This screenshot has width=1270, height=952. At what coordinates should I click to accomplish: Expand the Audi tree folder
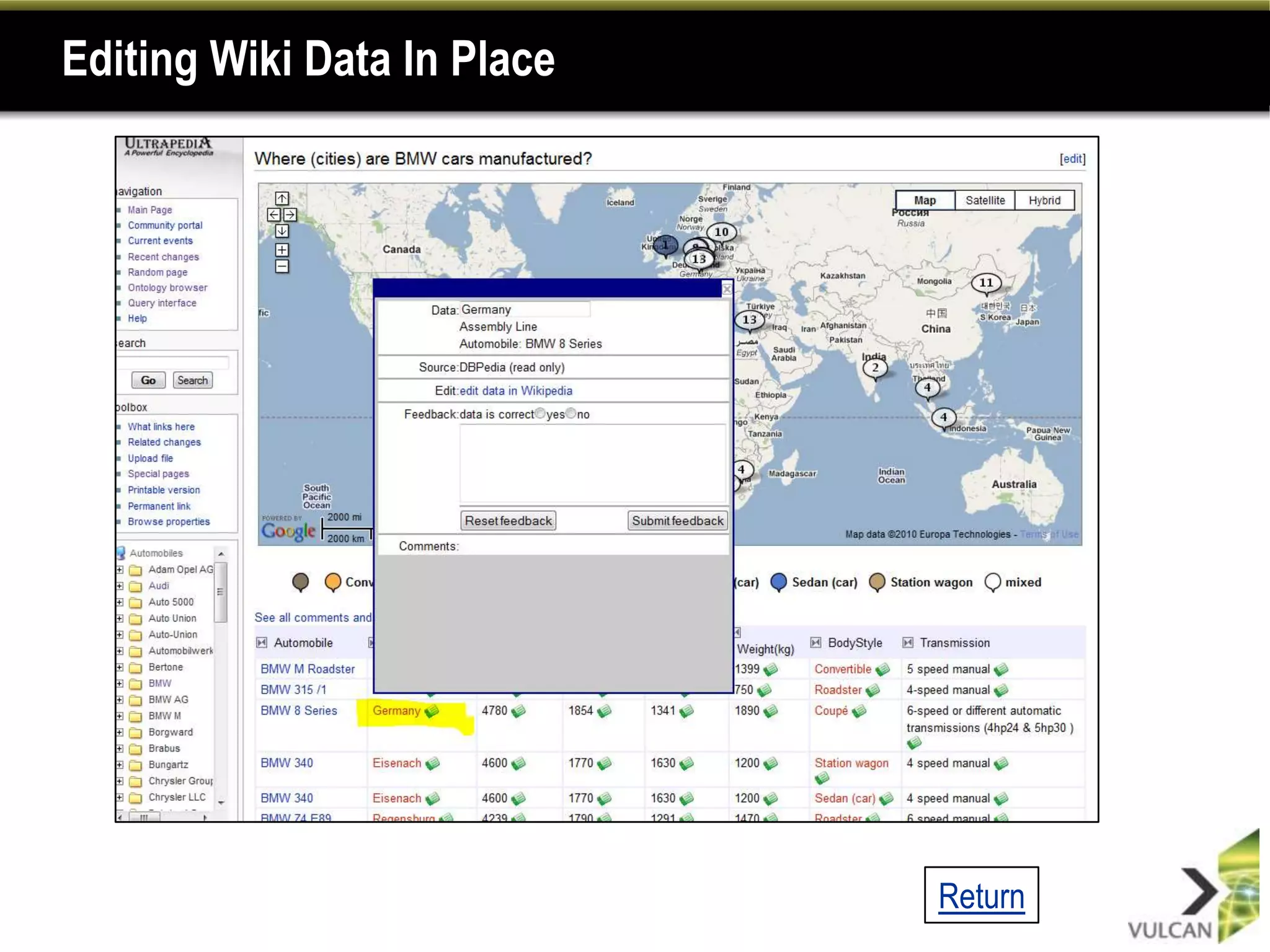[120, 586]
